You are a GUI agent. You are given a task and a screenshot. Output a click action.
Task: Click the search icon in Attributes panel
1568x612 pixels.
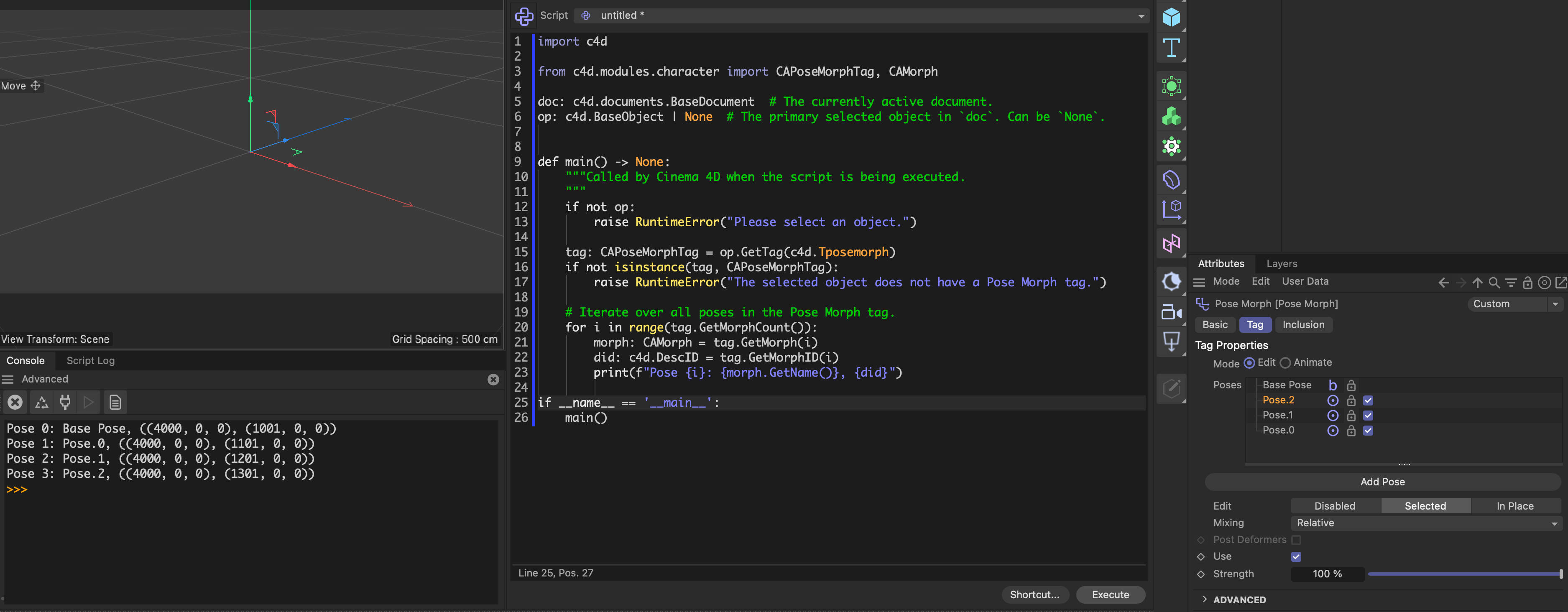[x=1494, y=282]
